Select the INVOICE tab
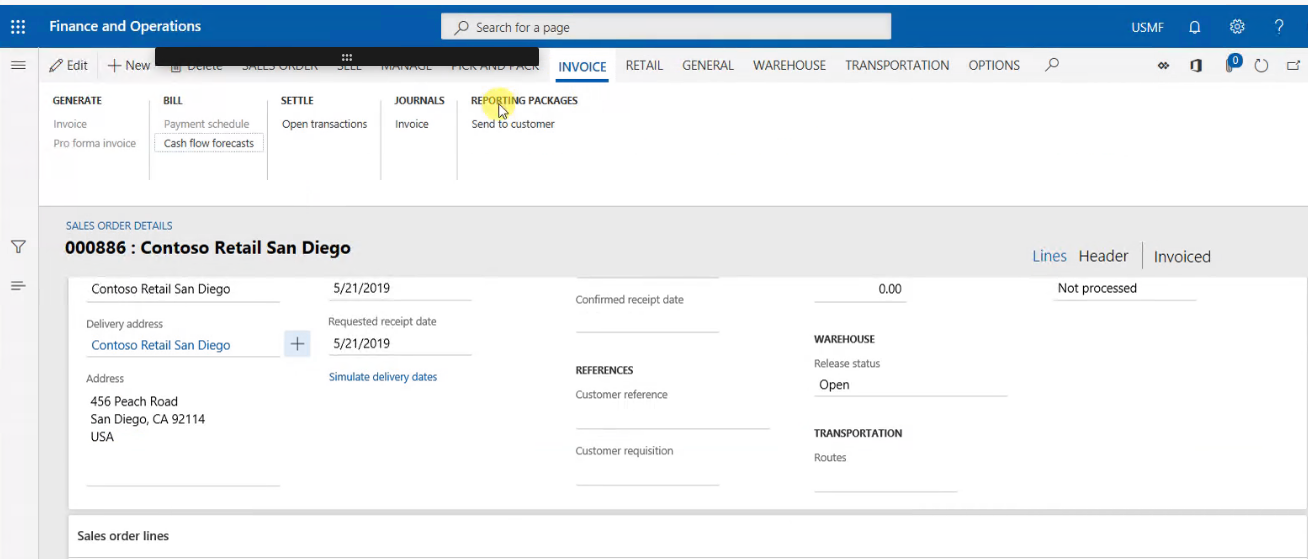This screenshot has height=559, width=1308. coord(582,66)
